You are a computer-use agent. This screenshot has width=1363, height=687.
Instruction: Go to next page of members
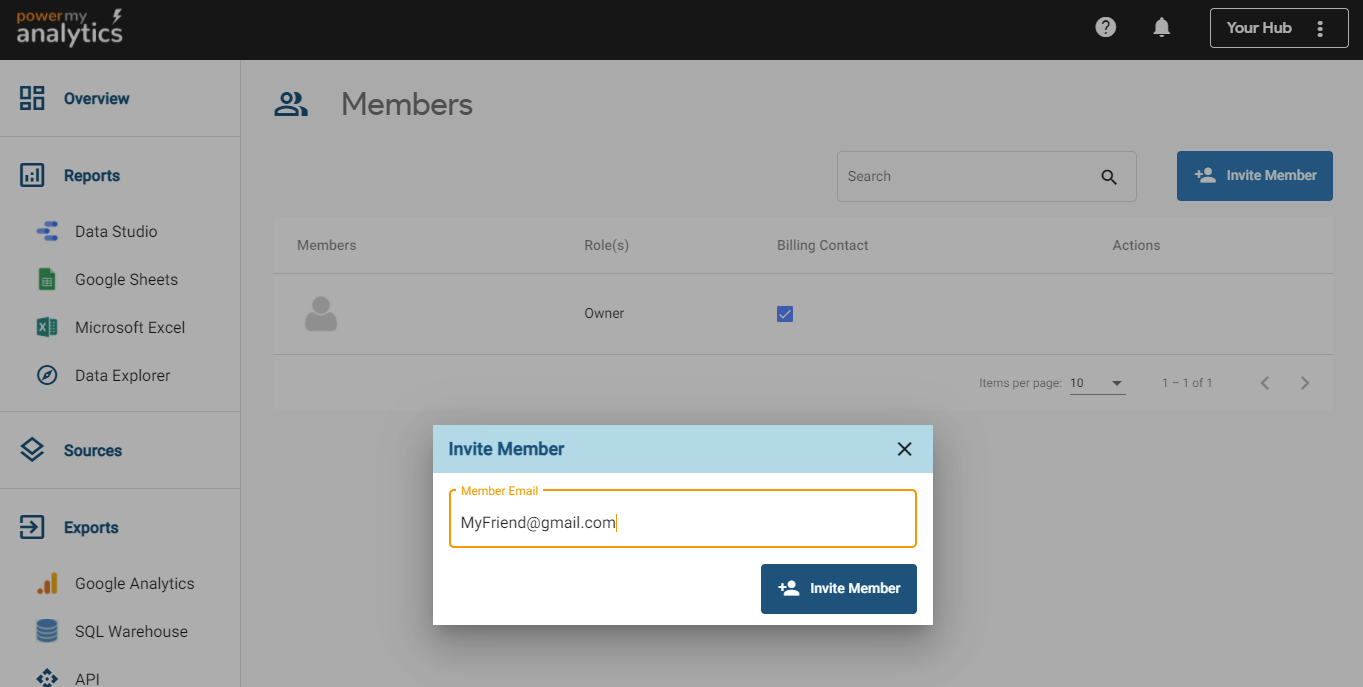coord(1304,383)
